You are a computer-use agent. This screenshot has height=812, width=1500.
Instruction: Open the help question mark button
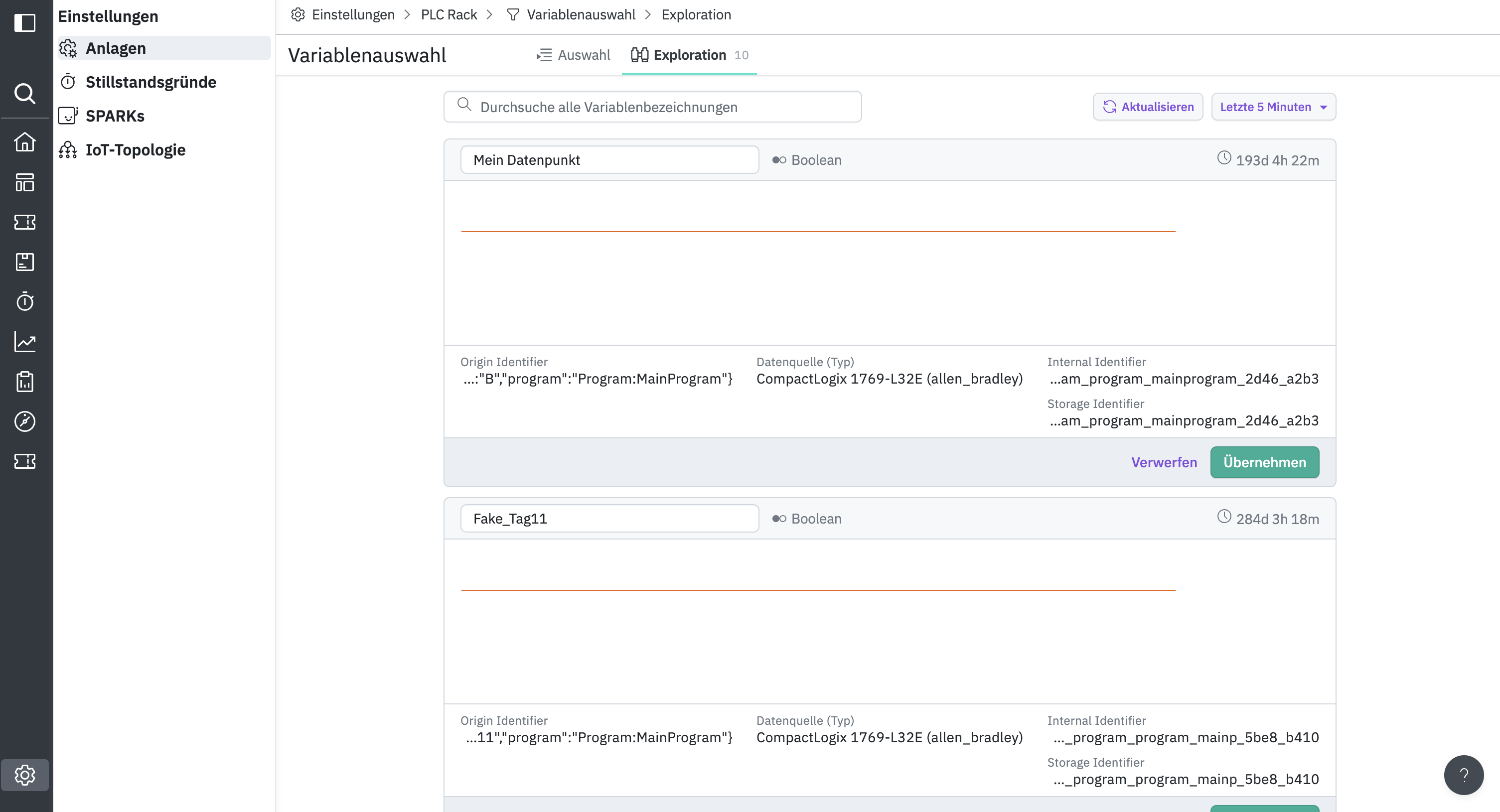tap(1463, 775)
